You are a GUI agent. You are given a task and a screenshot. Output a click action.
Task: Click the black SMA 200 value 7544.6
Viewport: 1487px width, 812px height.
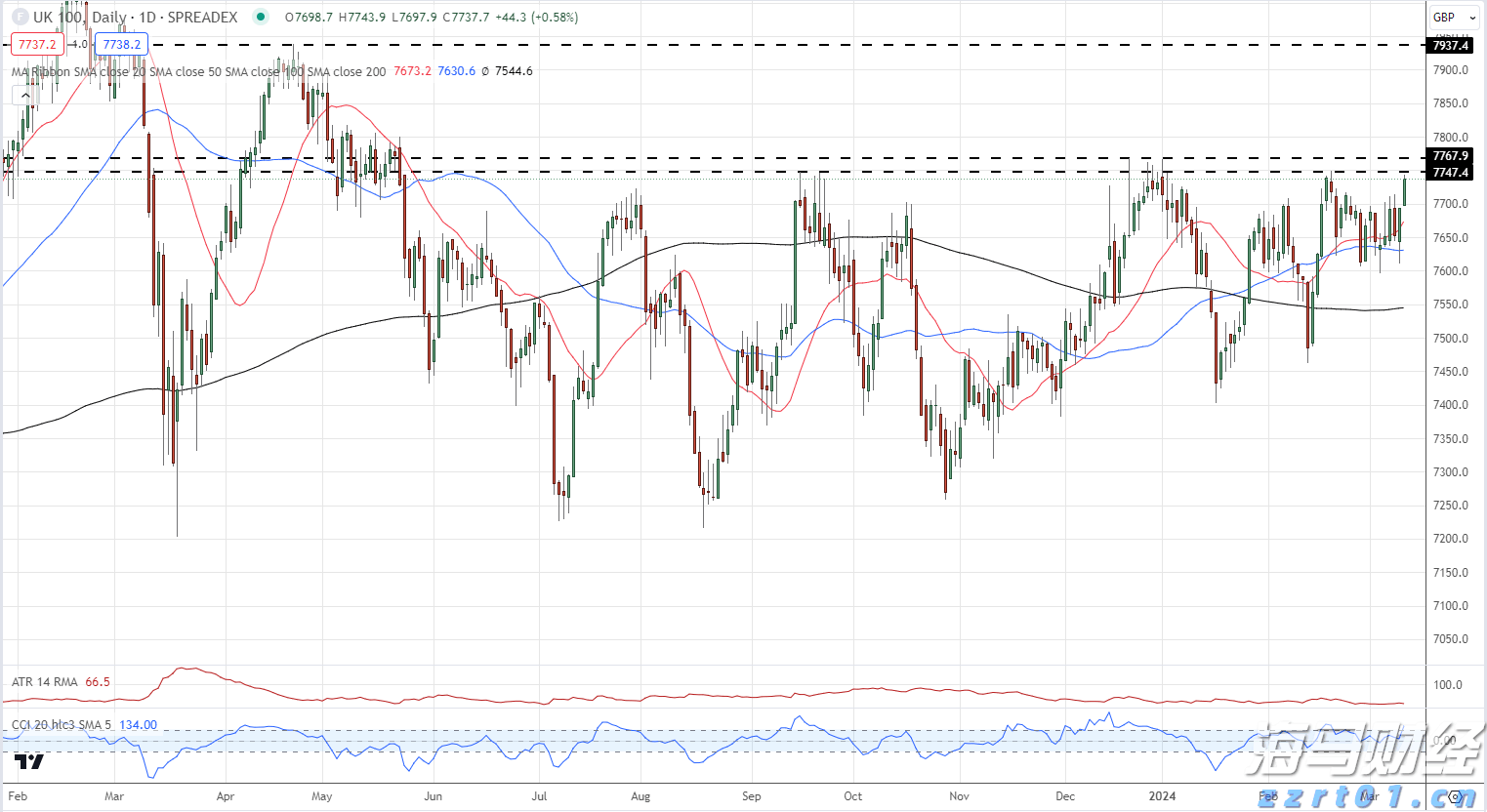click(x=514, y=71)
